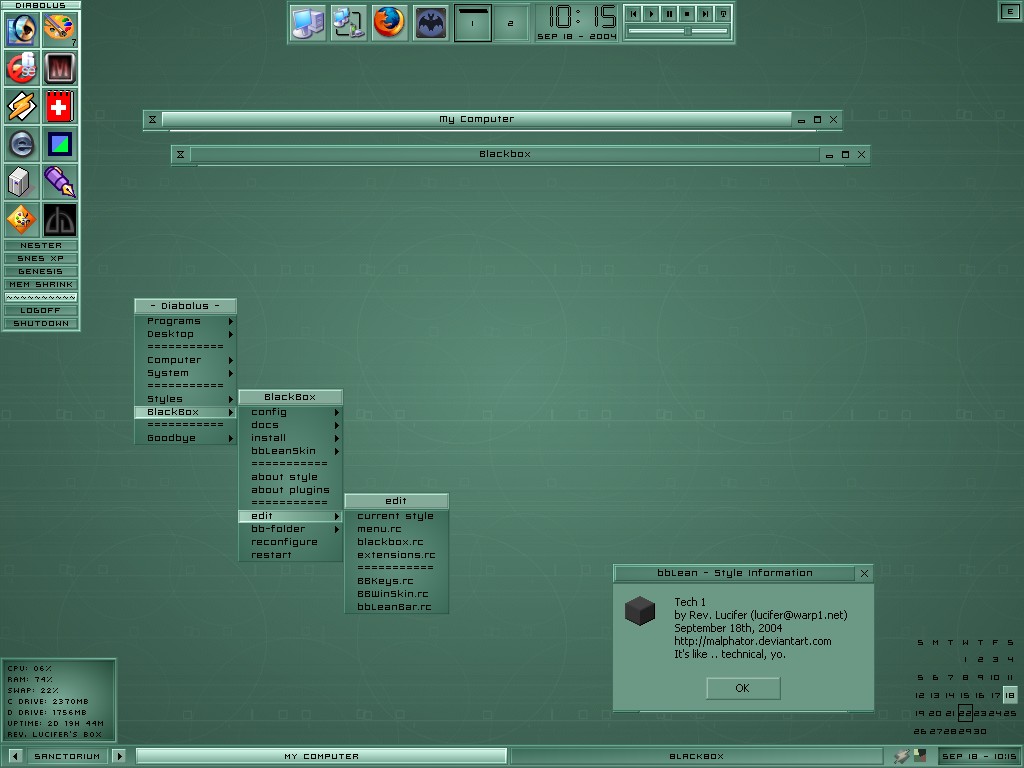Click OK in Style Information dialog
The height and width of the screenshot is (768, 1024).
[743, 688]
